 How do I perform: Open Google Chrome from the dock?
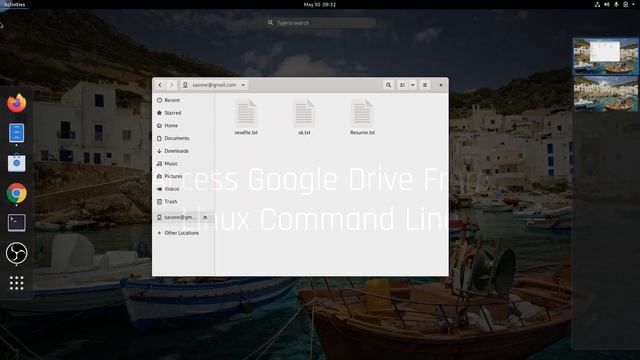(x=16, y=193)
